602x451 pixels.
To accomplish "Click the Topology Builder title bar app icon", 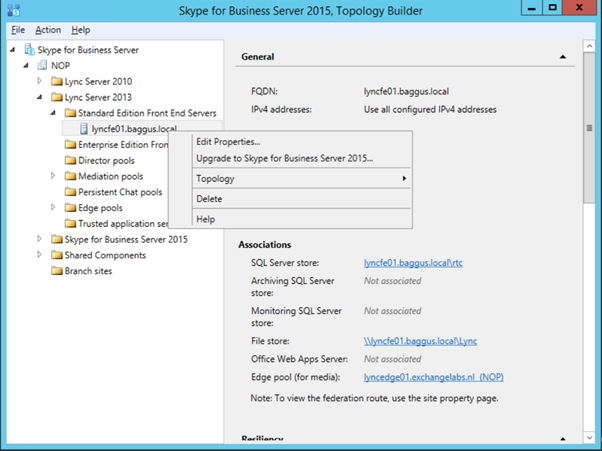I will click(x=12, y=11).
